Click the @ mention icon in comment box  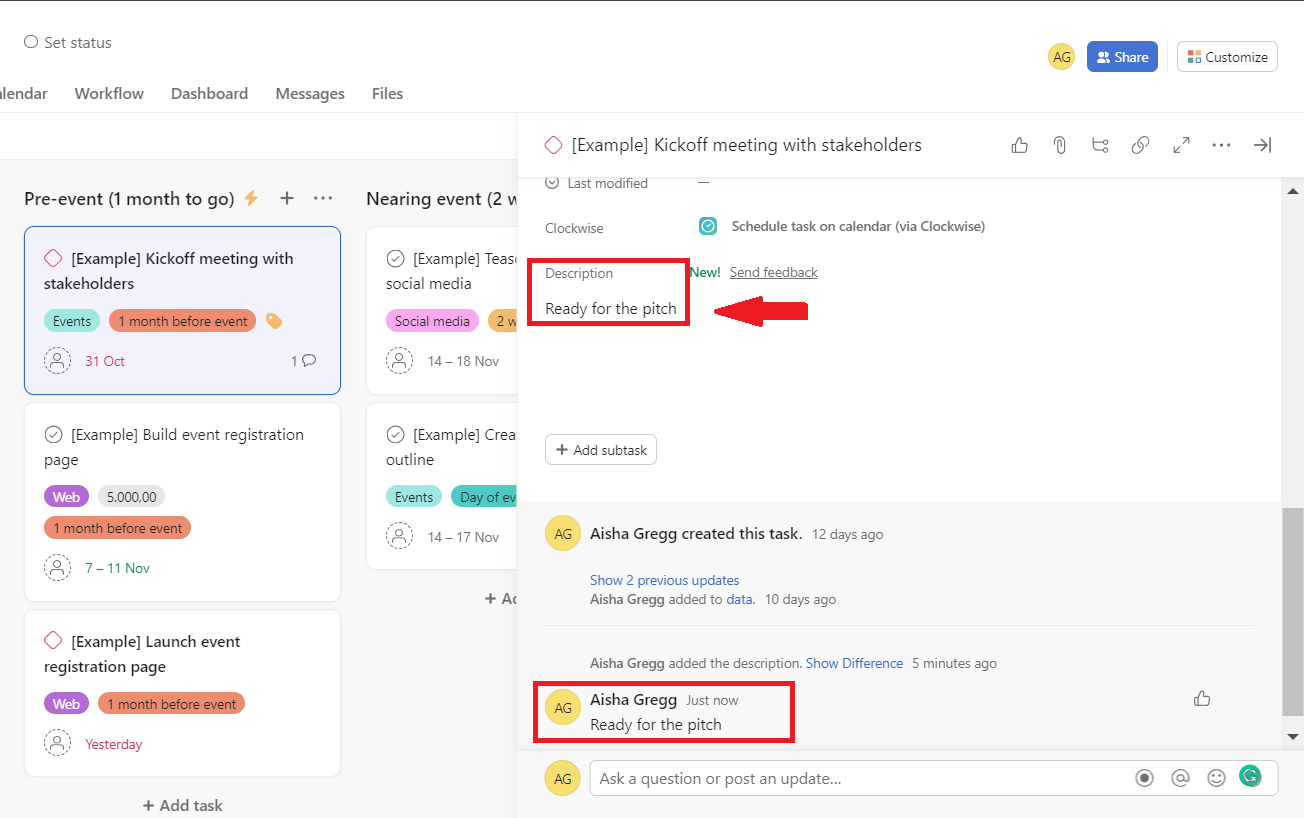[x=1180, y=778]
